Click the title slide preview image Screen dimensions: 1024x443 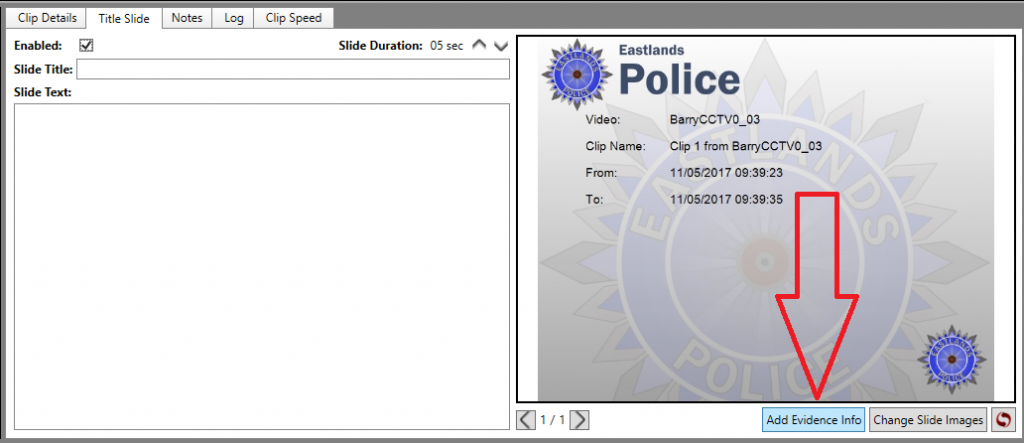[765, 219]
